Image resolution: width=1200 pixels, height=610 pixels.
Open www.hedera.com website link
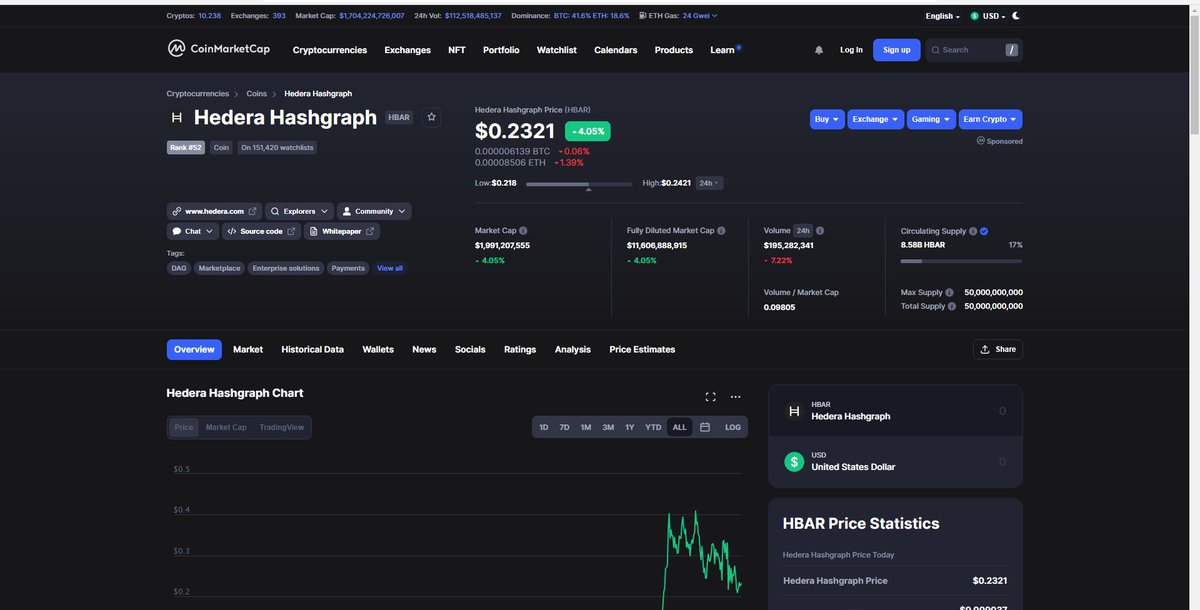[x=214, y=211]
